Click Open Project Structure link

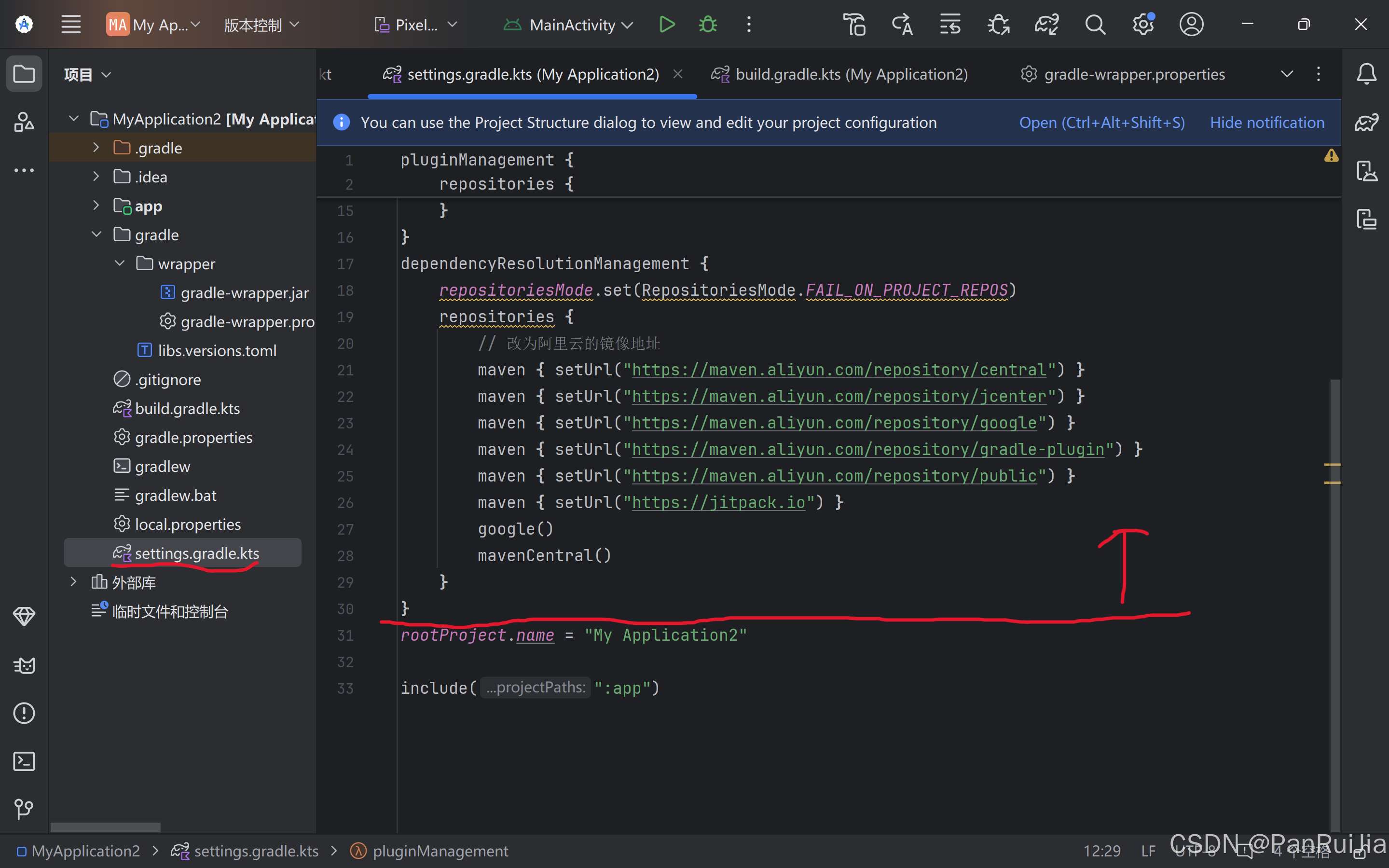pos(1101,122)
